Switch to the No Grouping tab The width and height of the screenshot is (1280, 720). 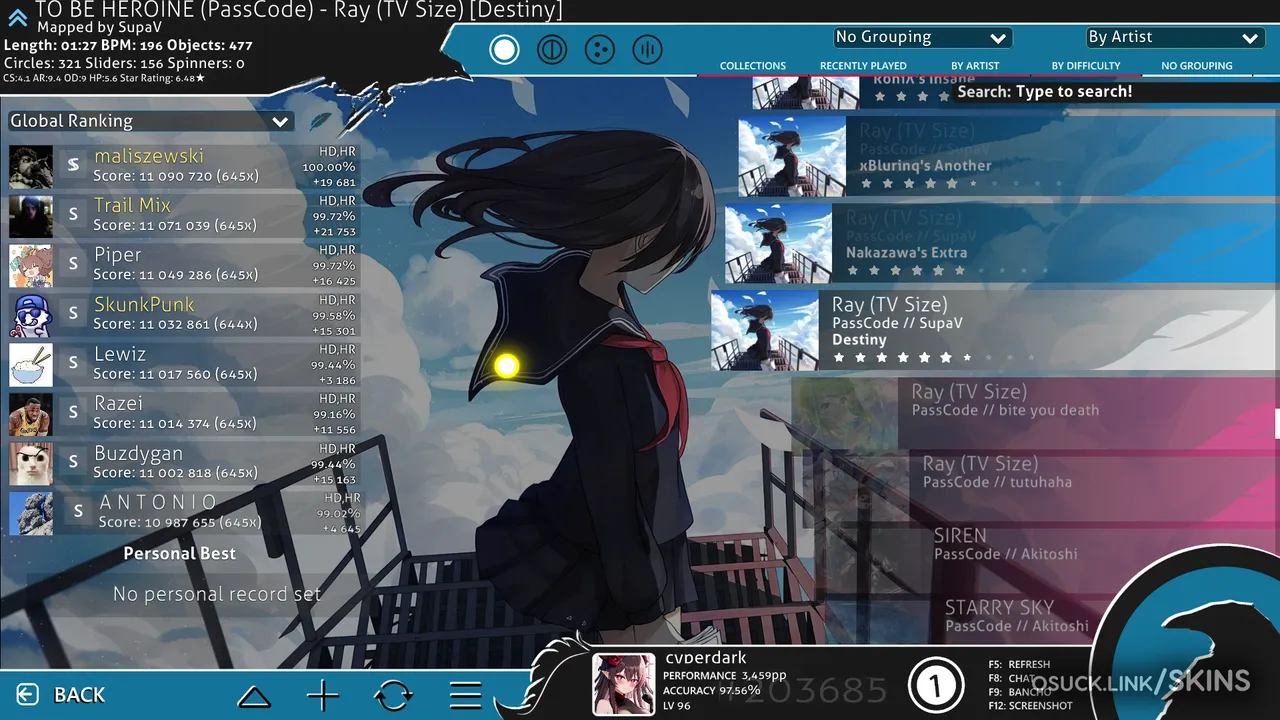coord(1197,66)
